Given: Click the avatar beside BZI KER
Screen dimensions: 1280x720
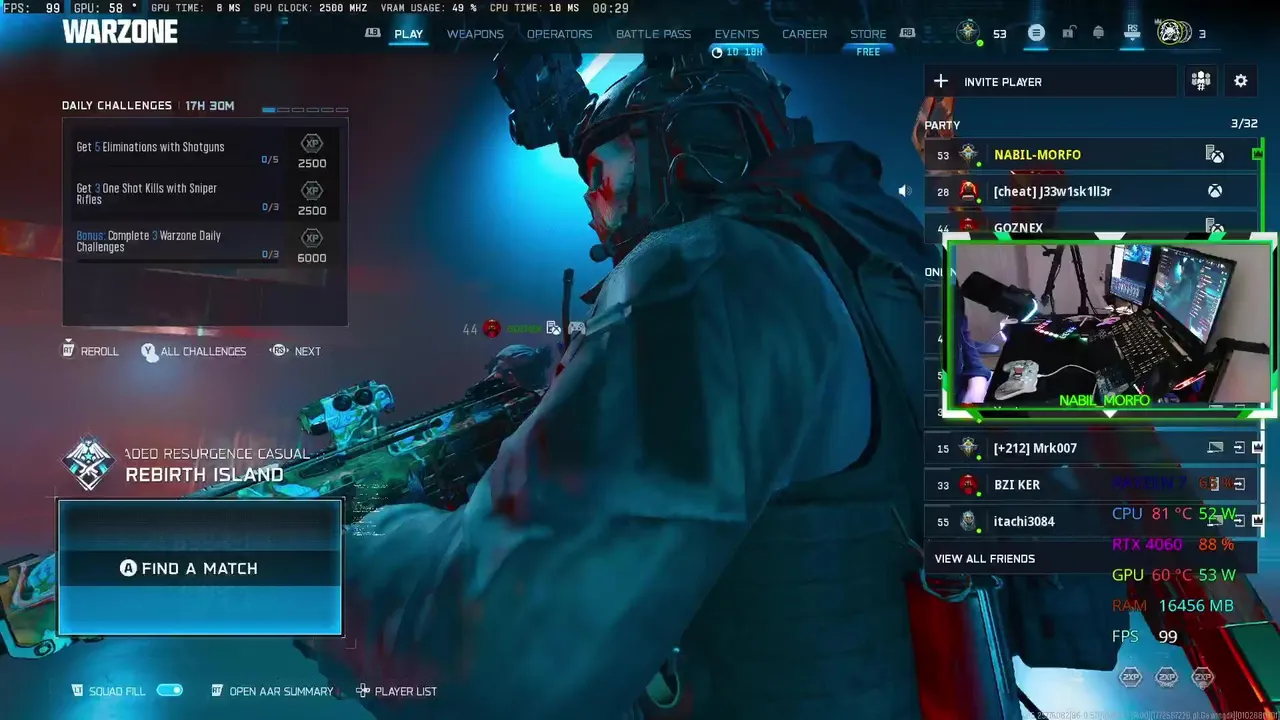Looking at the screenshot, I should 968,484.
